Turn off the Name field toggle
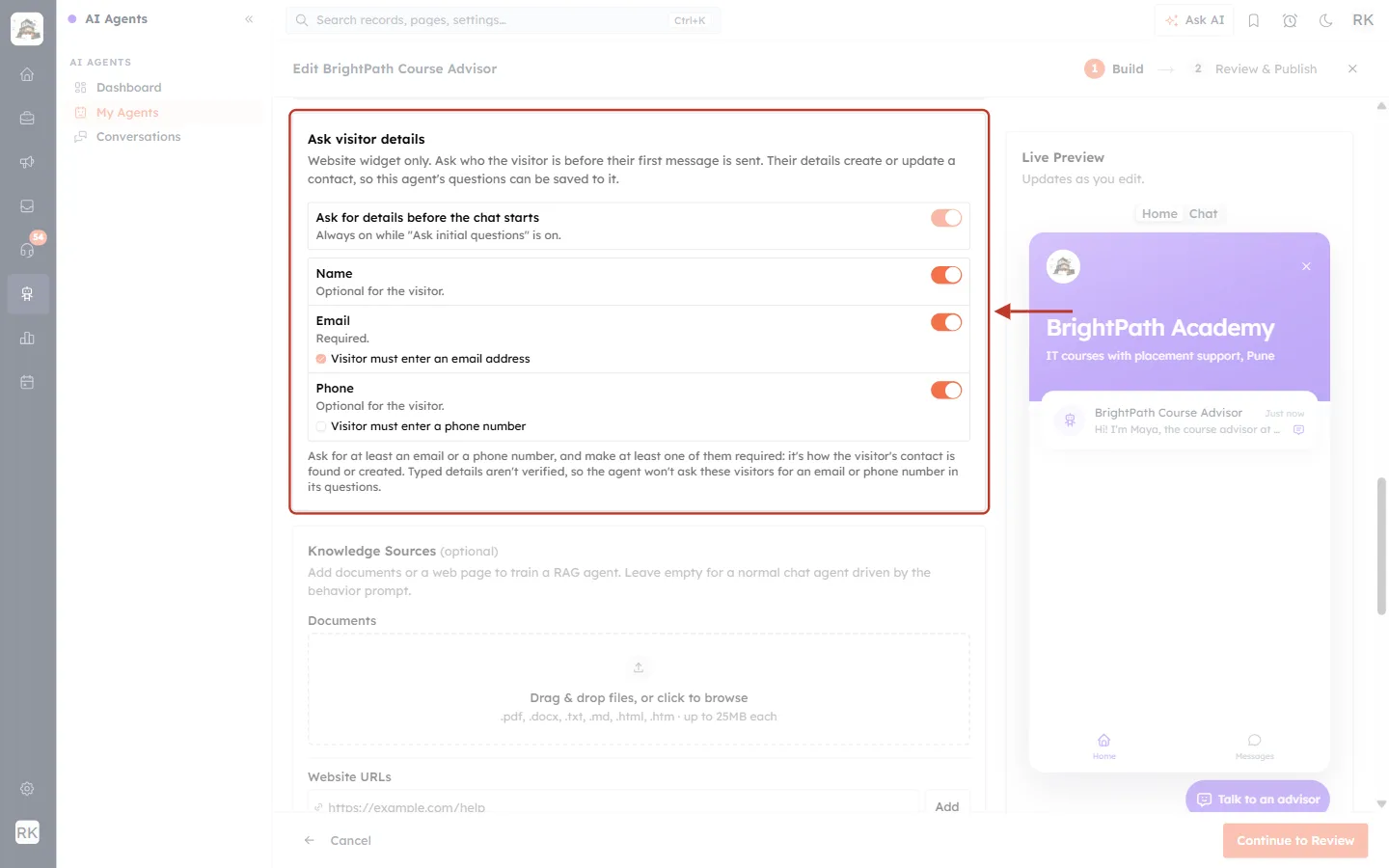Image resolution: width=1389 pixels, height=868 pixels. (x=946, y=275)
